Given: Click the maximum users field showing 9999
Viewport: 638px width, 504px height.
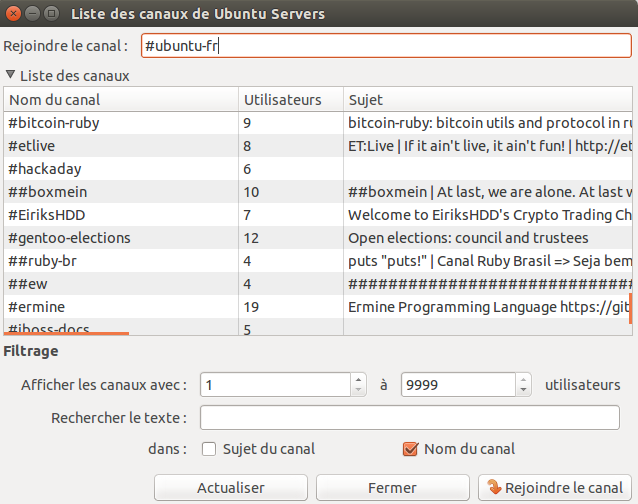Looking at the screenshot, I should pyautogui.click(x=459, y=384).
